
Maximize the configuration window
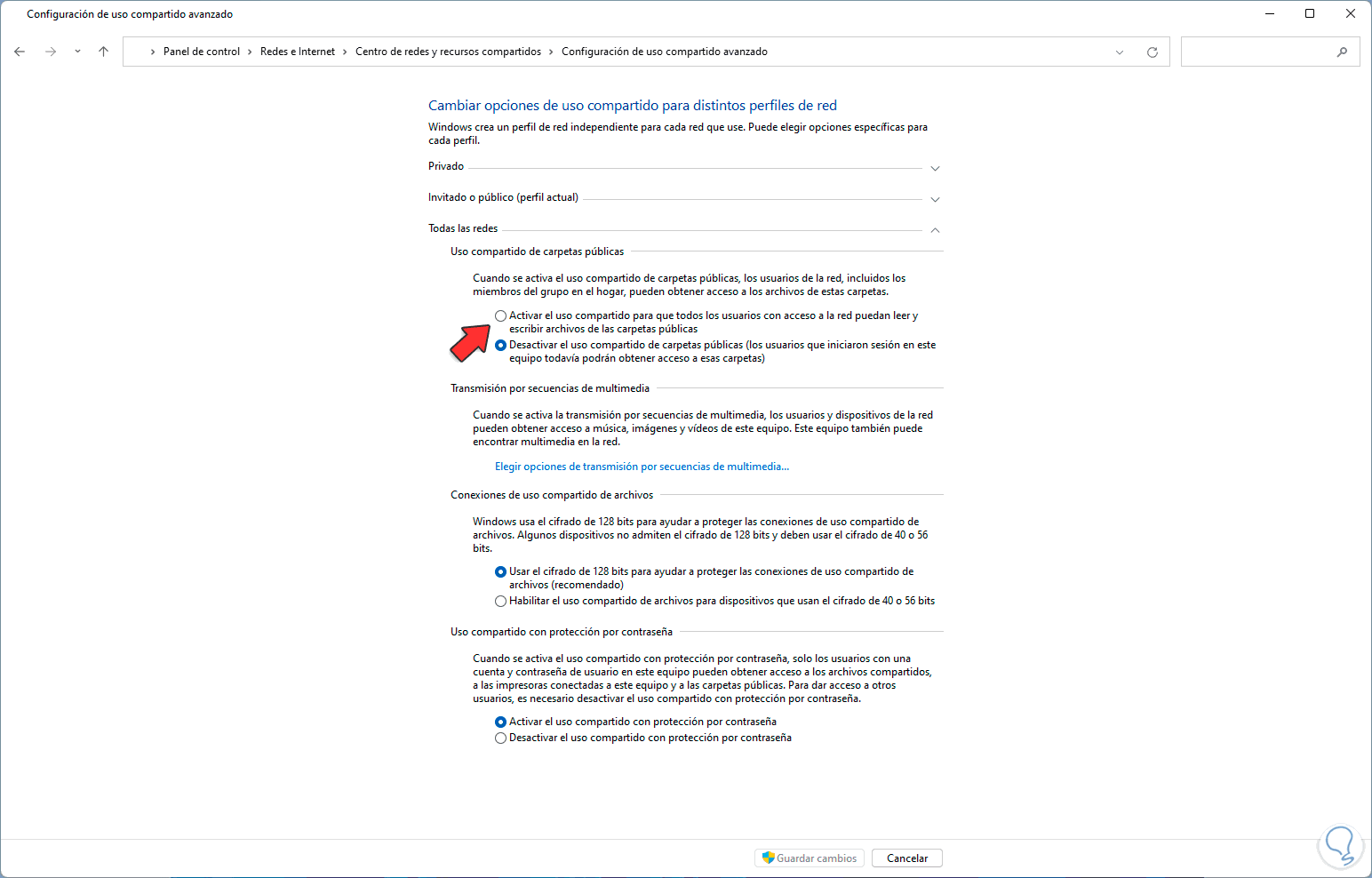tap(1310, 13)
